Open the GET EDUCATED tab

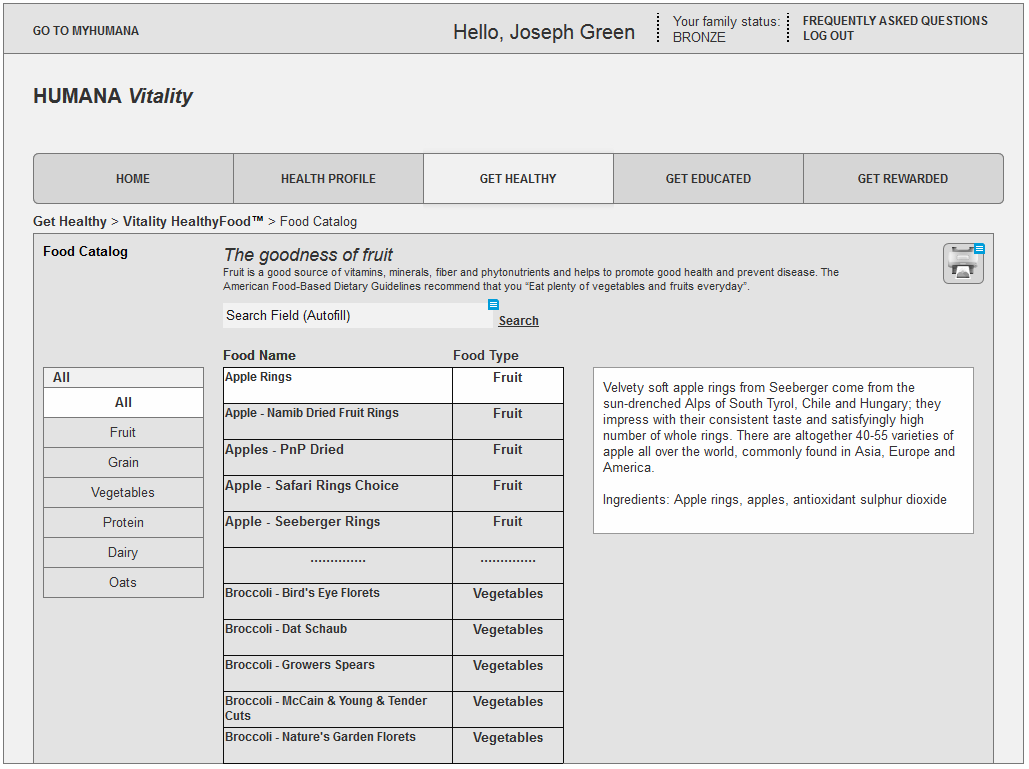[x=708, y=178]
